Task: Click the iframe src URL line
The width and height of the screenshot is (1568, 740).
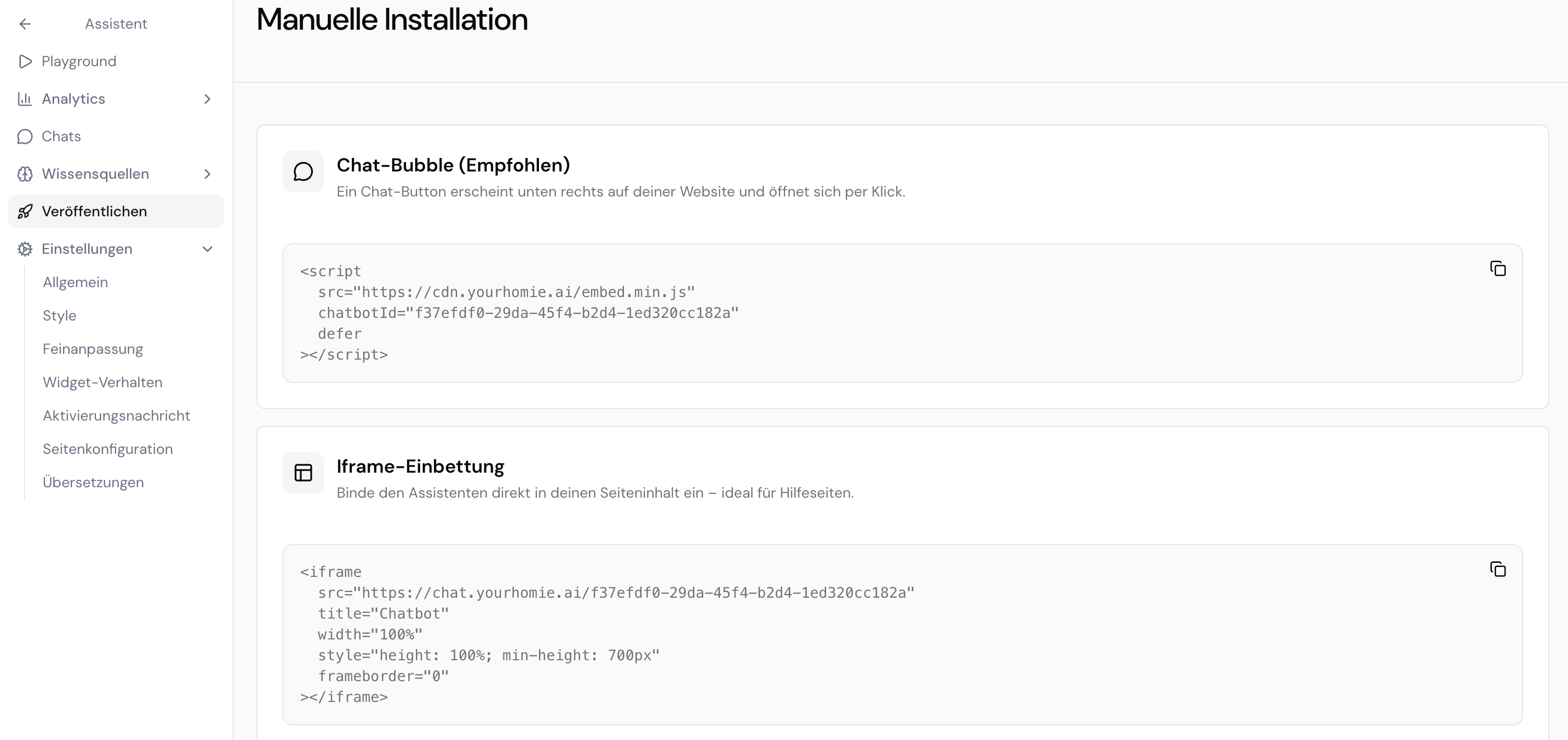Action: pyautogui.click(x=616, y=593)
